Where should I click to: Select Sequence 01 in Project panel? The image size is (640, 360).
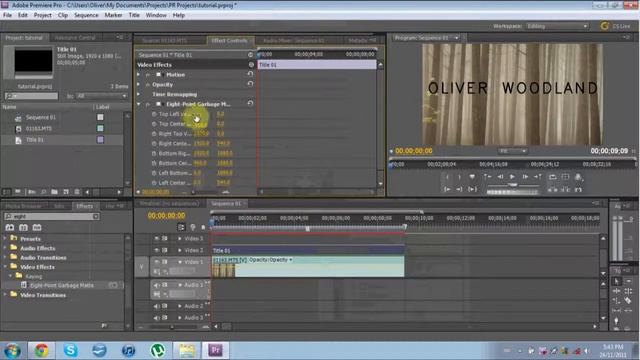(40, 118)
